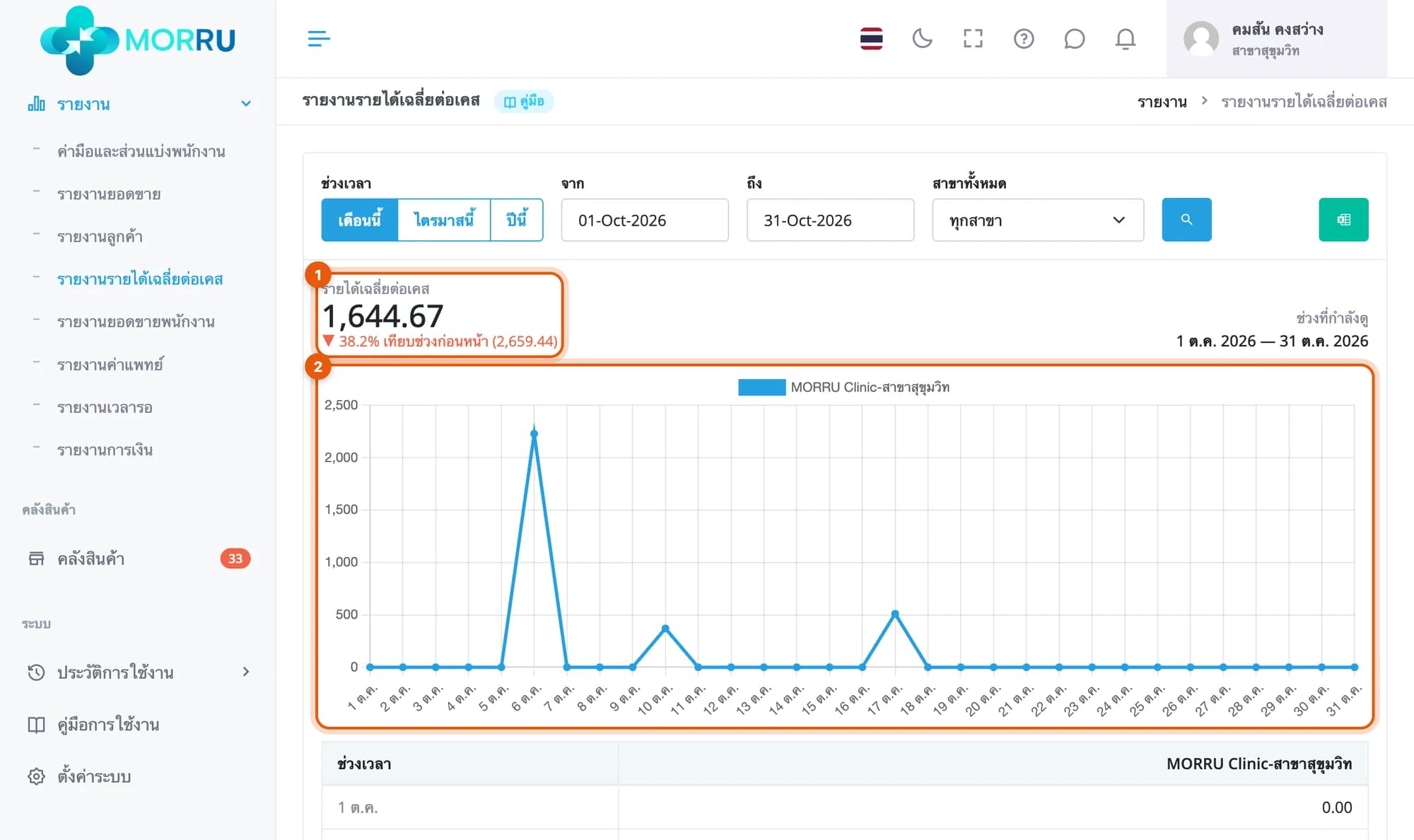Export the report with the green Excel button
Image resolution: width=1414 pixels, height=840 pixels.
pos(1343,220)
